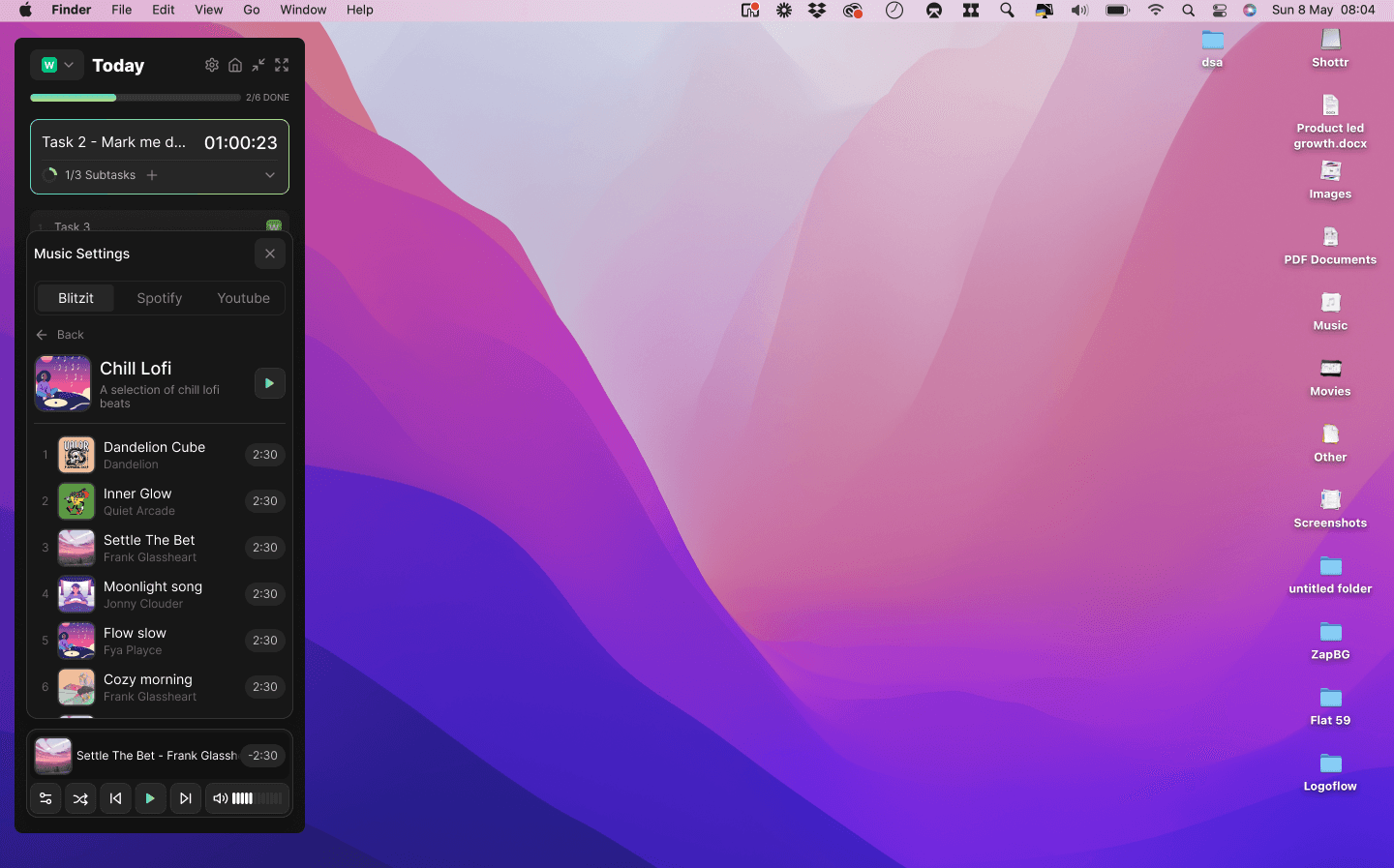Collapse the widget using the shrink arrows icon
This screenshot has width=1394, height=868.
[x=258, y=65]
